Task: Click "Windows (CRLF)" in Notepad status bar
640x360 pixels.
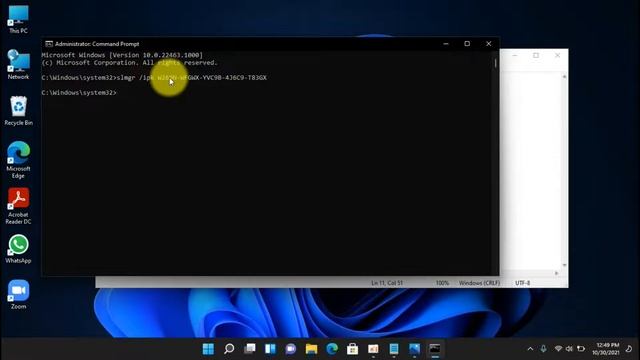Action: pos(479,283)
